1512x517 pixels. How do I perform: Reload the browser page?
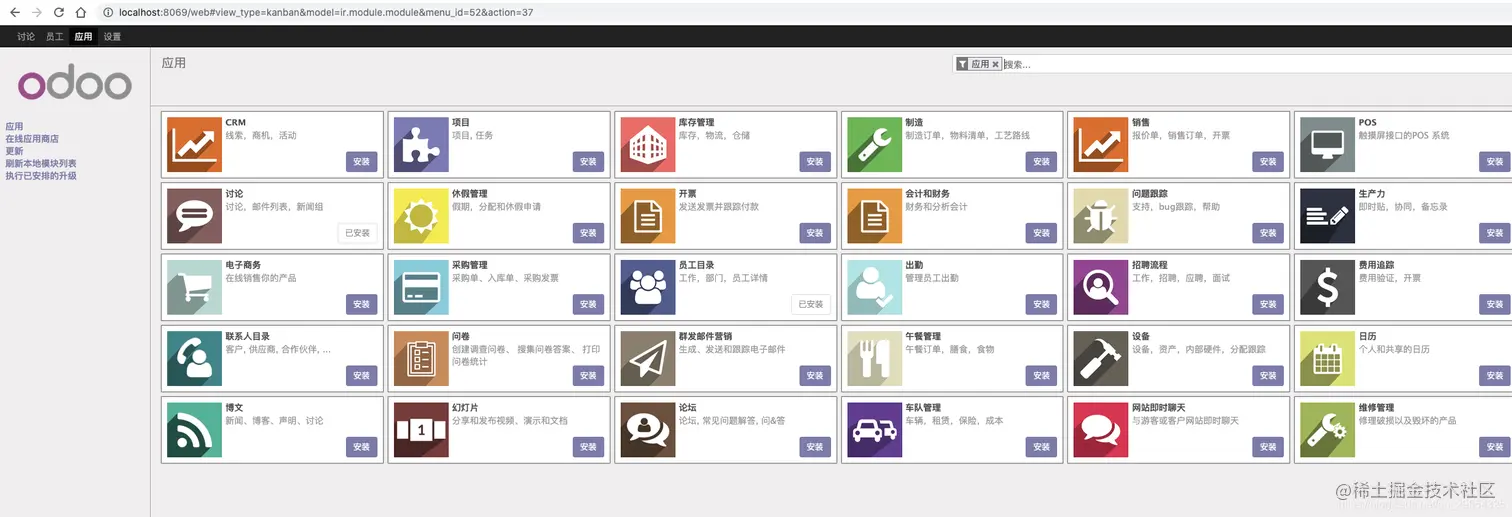point(59,12)
